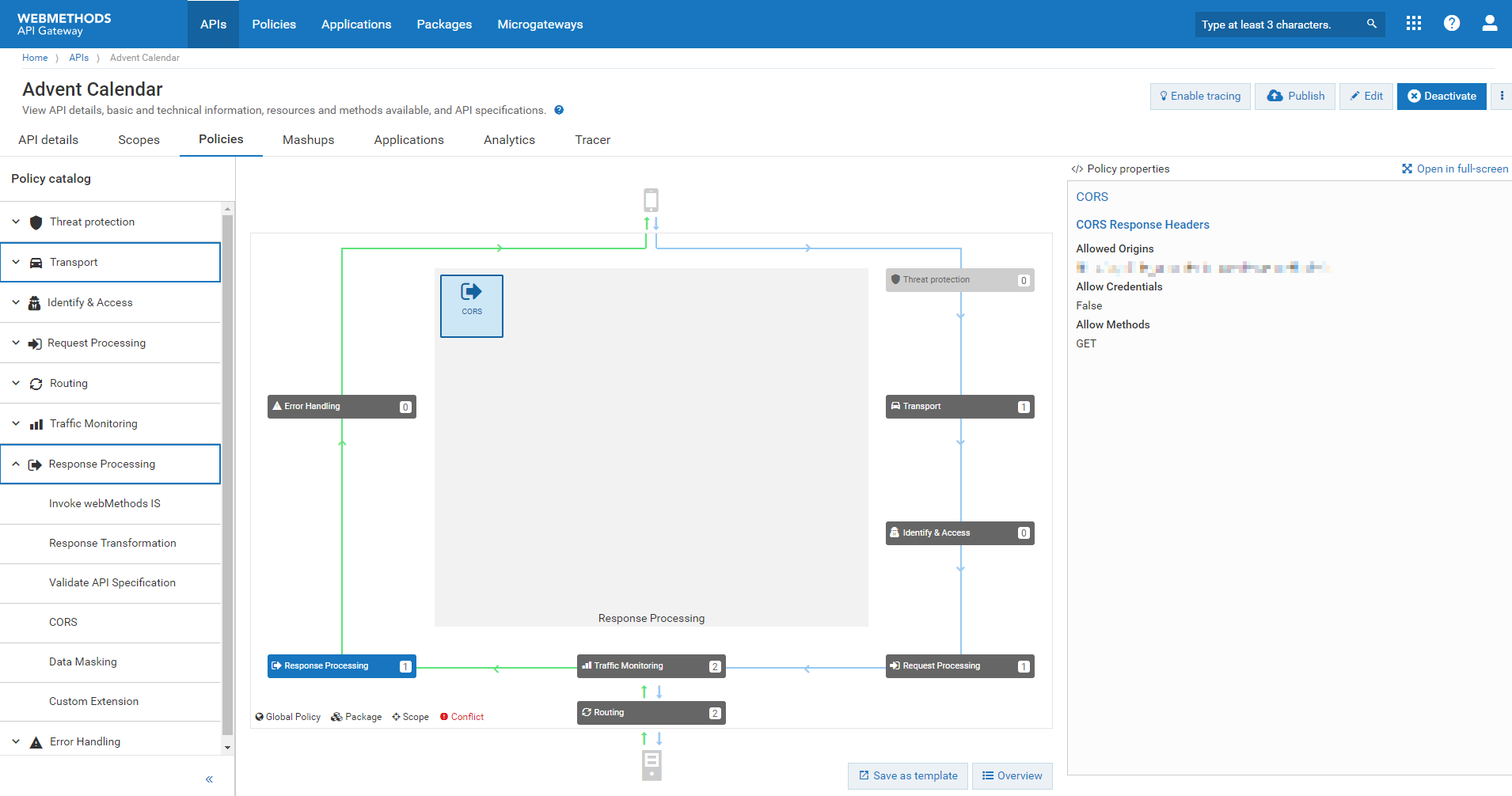Click the Enable tracing button
Image resolution: width=1512 pixels, height=796 pixels.
(1200, 97)
